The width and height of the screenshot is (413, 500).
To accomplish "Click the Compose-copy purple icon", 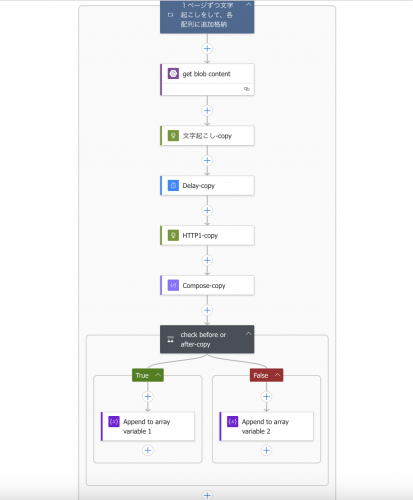I will coord(173,285).
